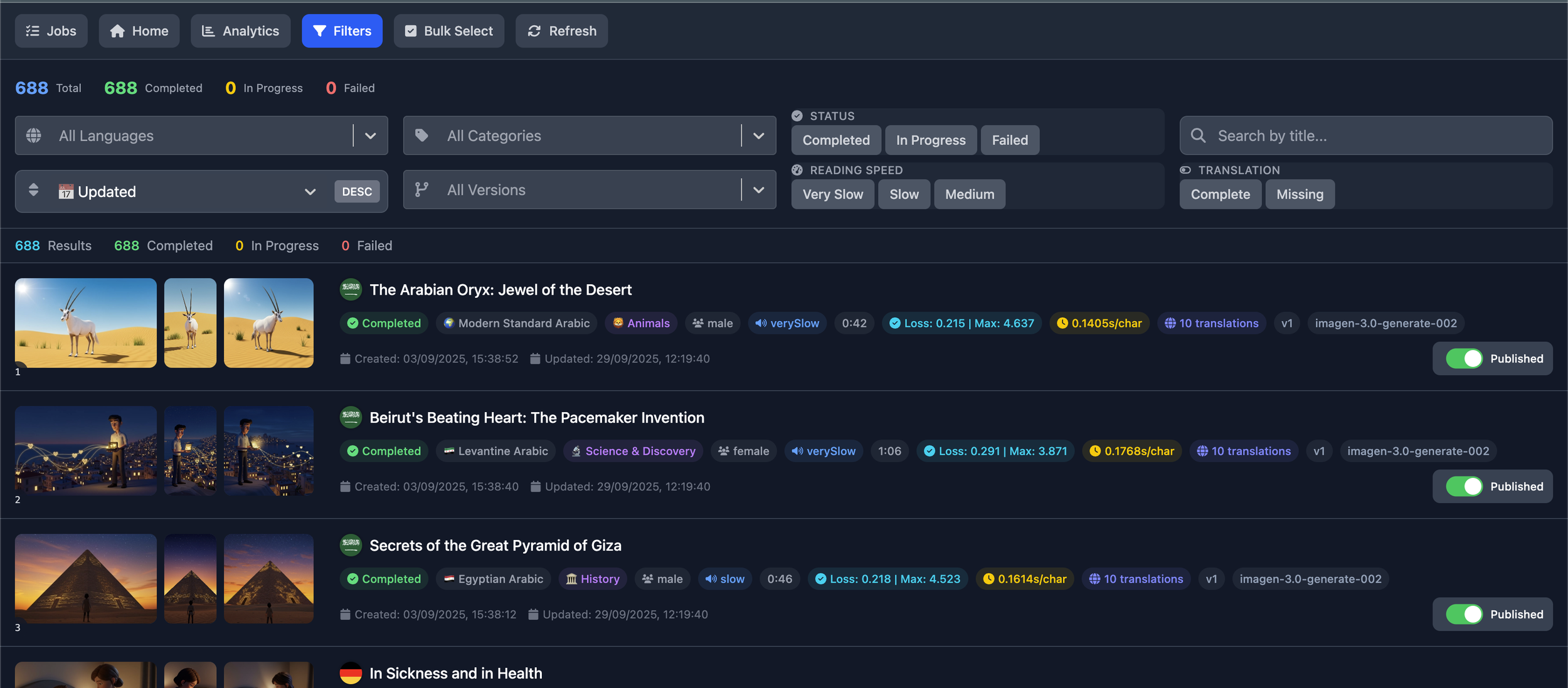The width and height of the screenshot is (1568, 688).
Task: Open the All Languages dropdown
Action: coord(370,135)
